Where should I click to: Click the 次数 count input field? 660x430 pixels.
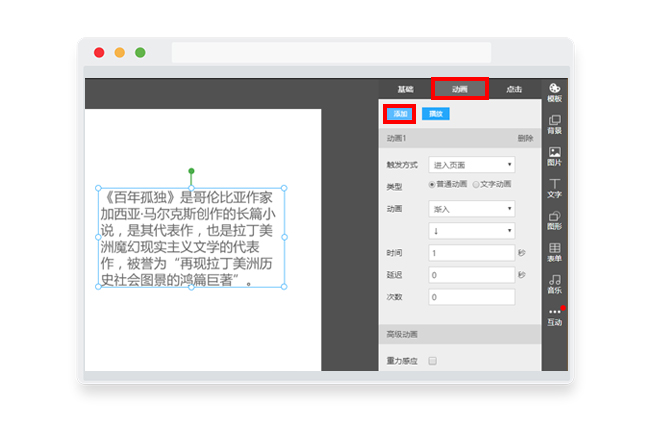coord(471,297)
